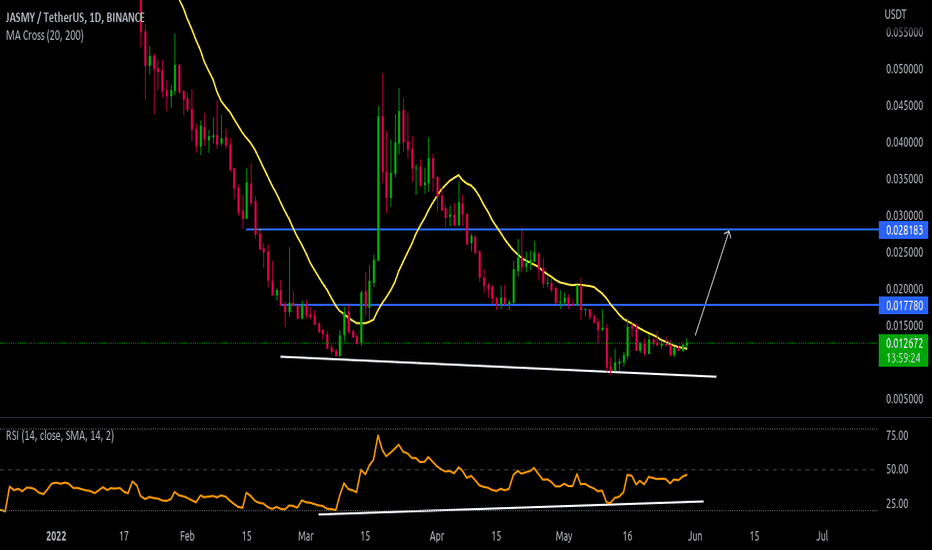
Task: Select the 0.017780 blue price label
Action: (903, 306)
